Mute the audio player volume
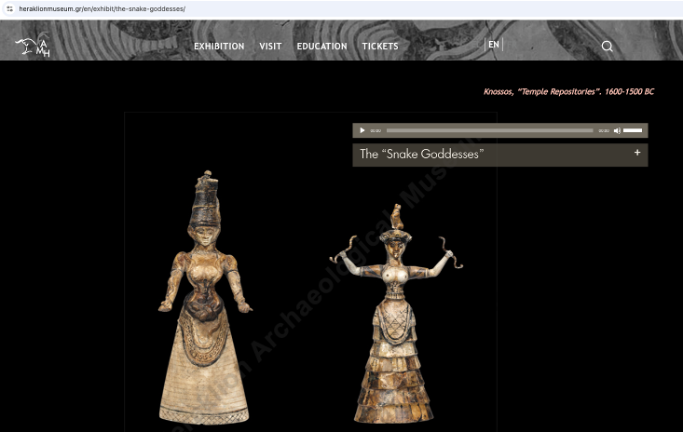 point(617,130)
